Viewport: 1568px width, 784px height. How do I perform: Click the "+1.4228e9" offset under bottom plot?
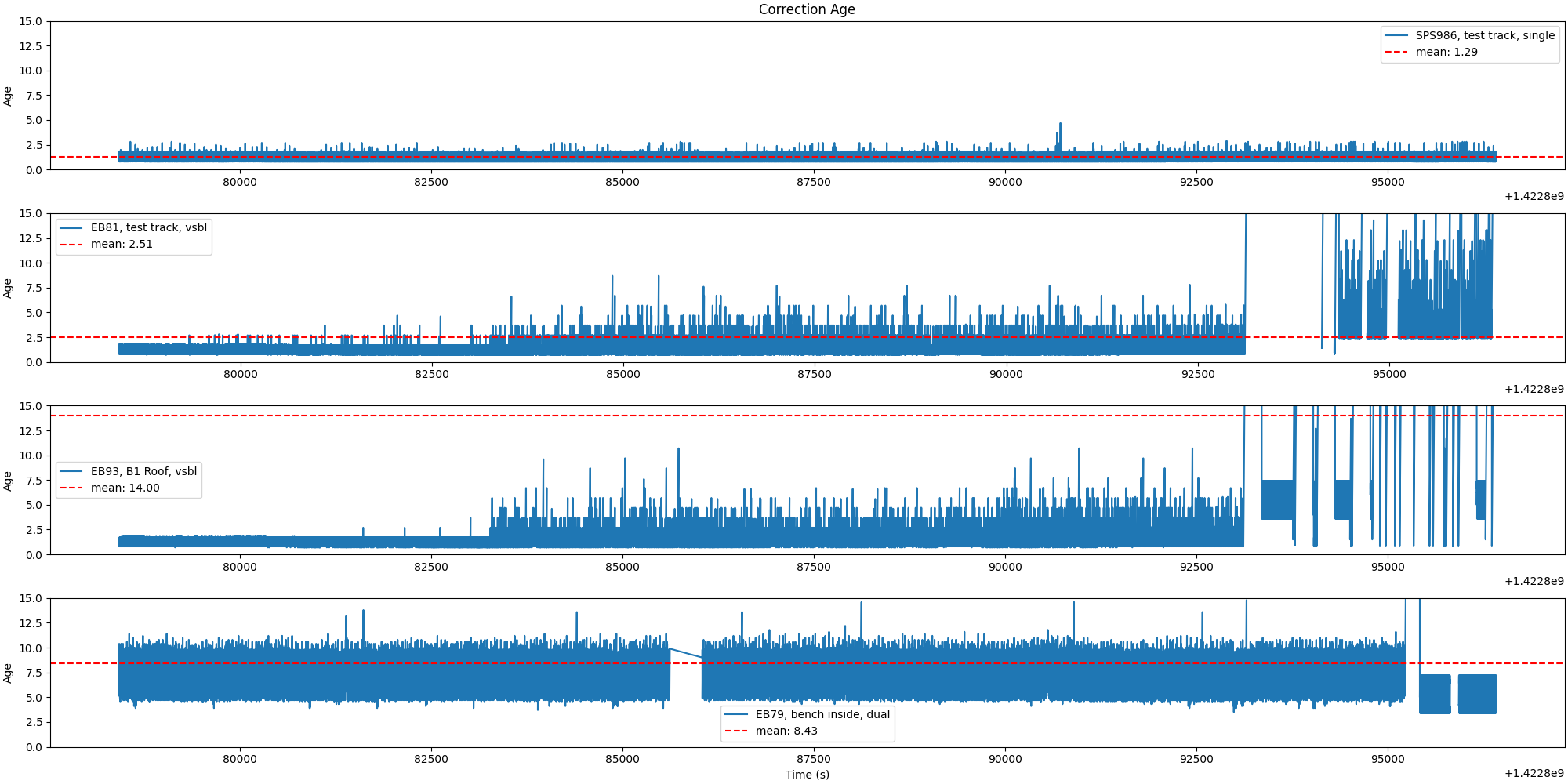pyautogui.click(x=1534, y=773)
